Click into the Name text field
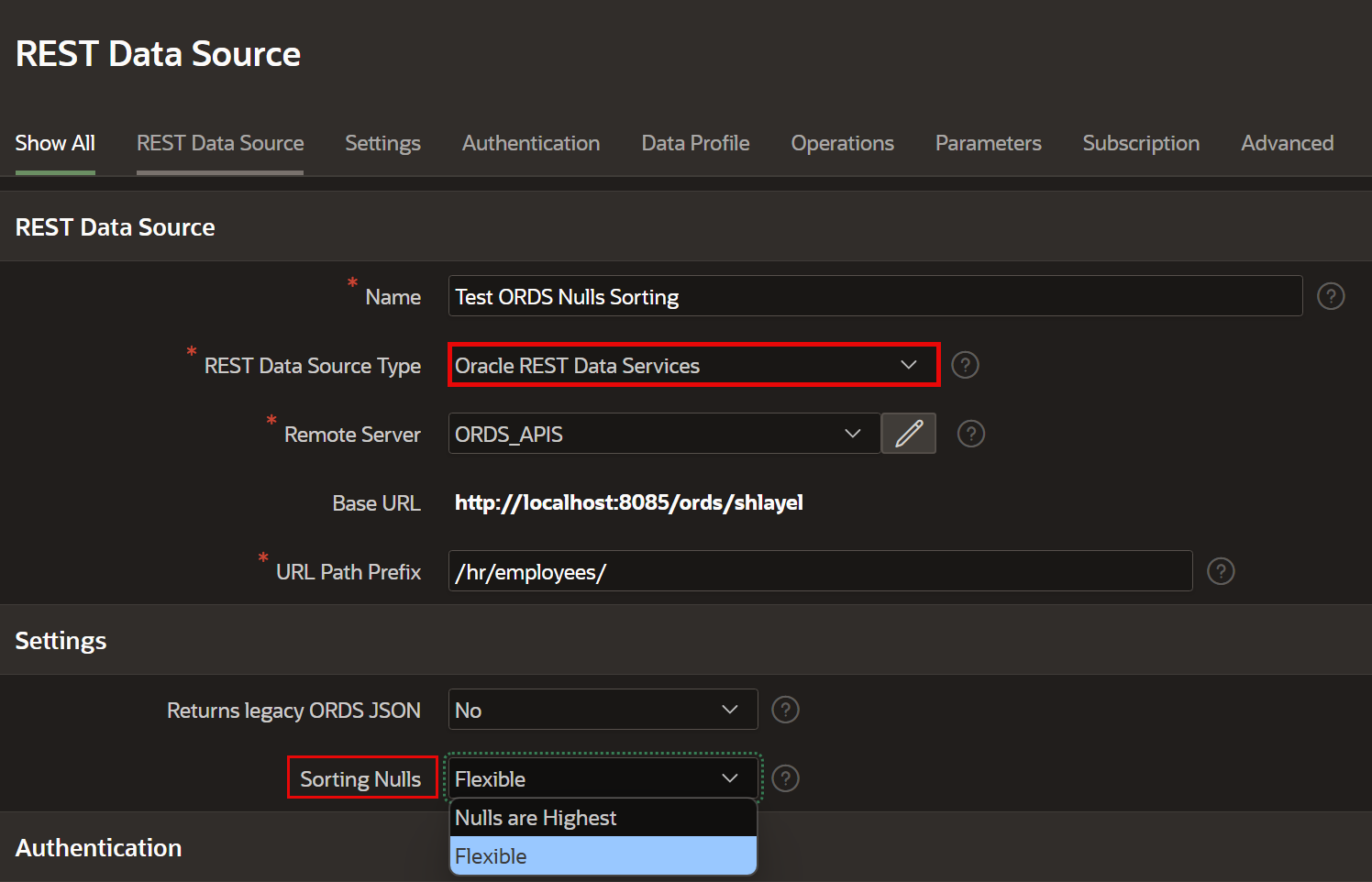The height and width of the screenshot is (882, 1372). click(x=875, y=296)
